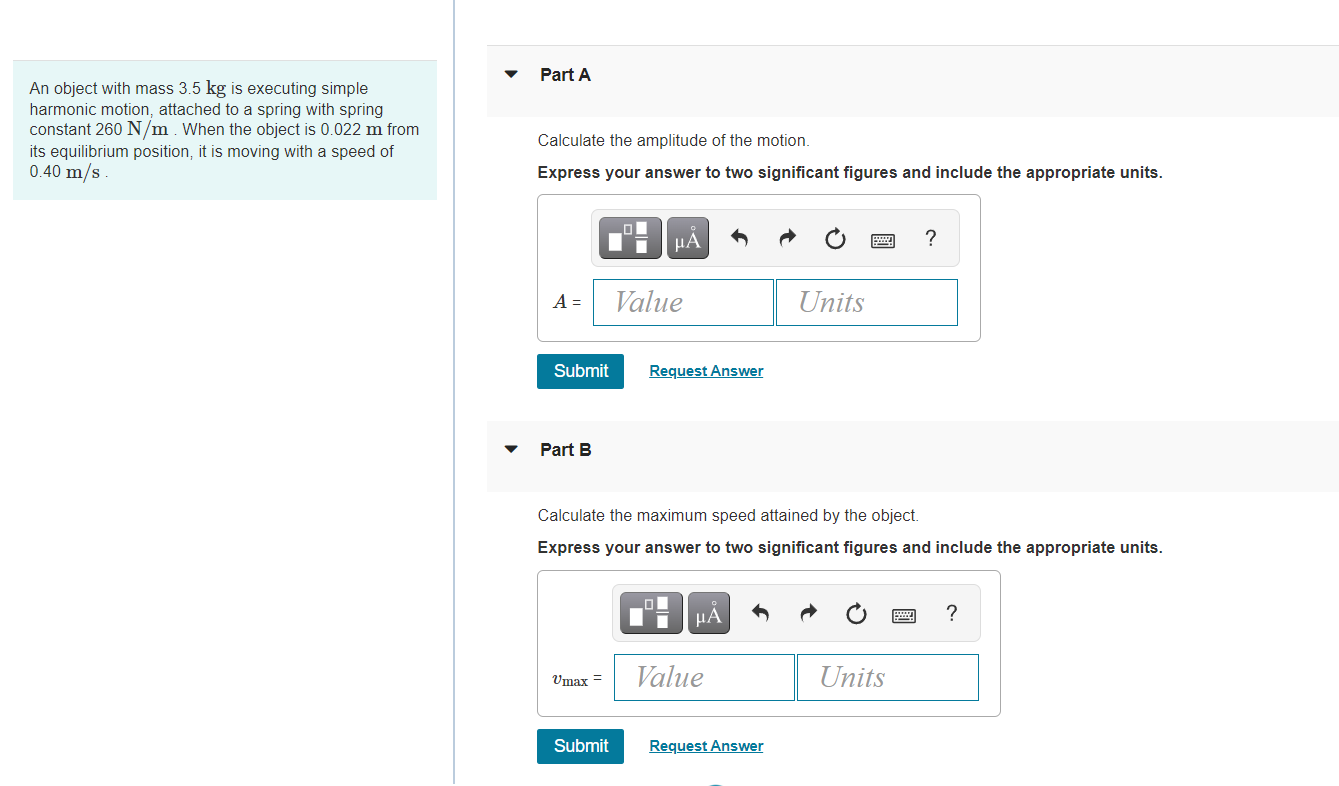Redo entry in Part A toolbar
This screenshot has width=1339, height=786.
pos(787,238)
